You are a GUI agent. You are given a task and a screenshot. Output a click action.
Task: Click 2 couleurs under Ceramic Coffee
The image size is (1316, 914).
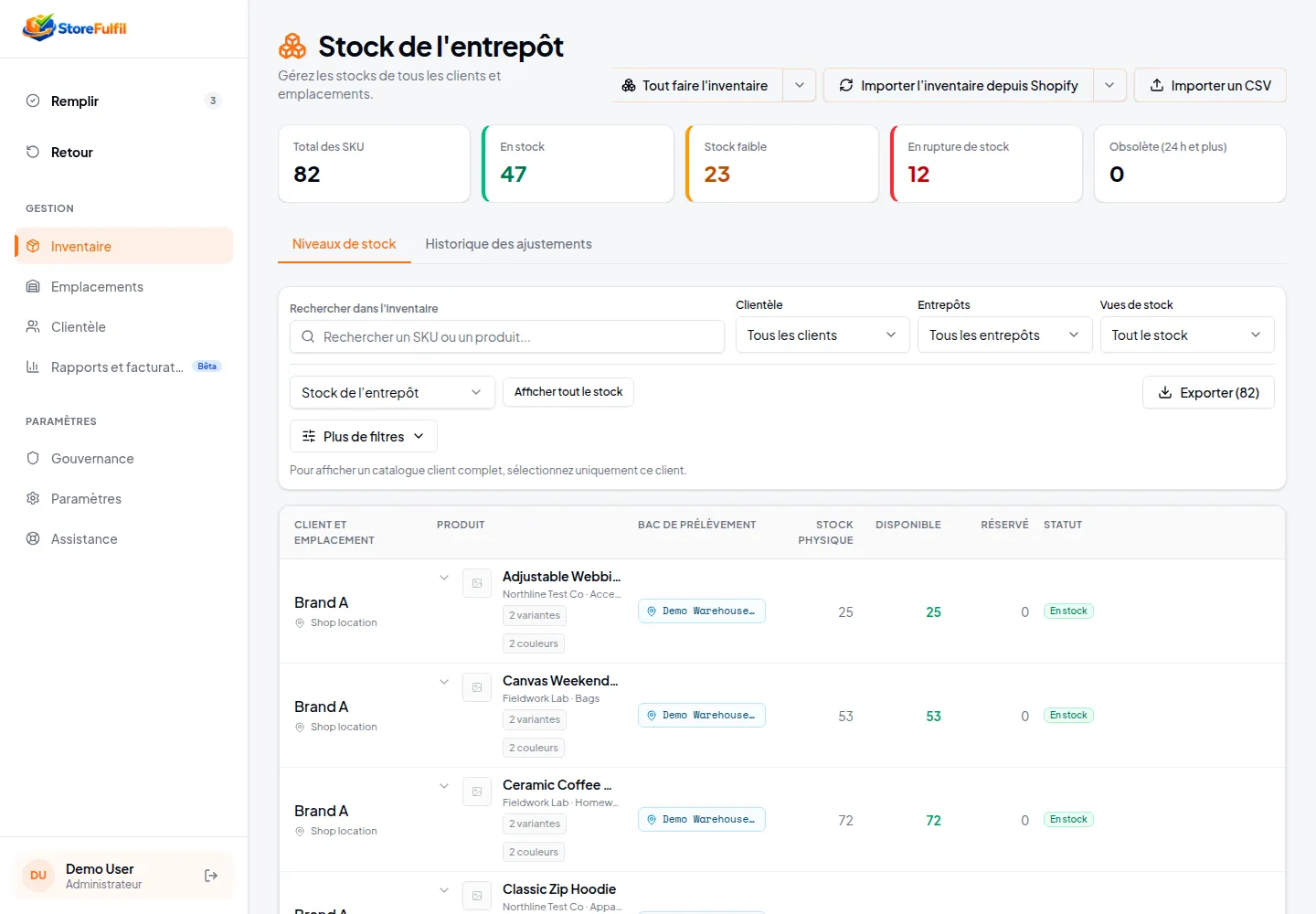coord(534,852)
